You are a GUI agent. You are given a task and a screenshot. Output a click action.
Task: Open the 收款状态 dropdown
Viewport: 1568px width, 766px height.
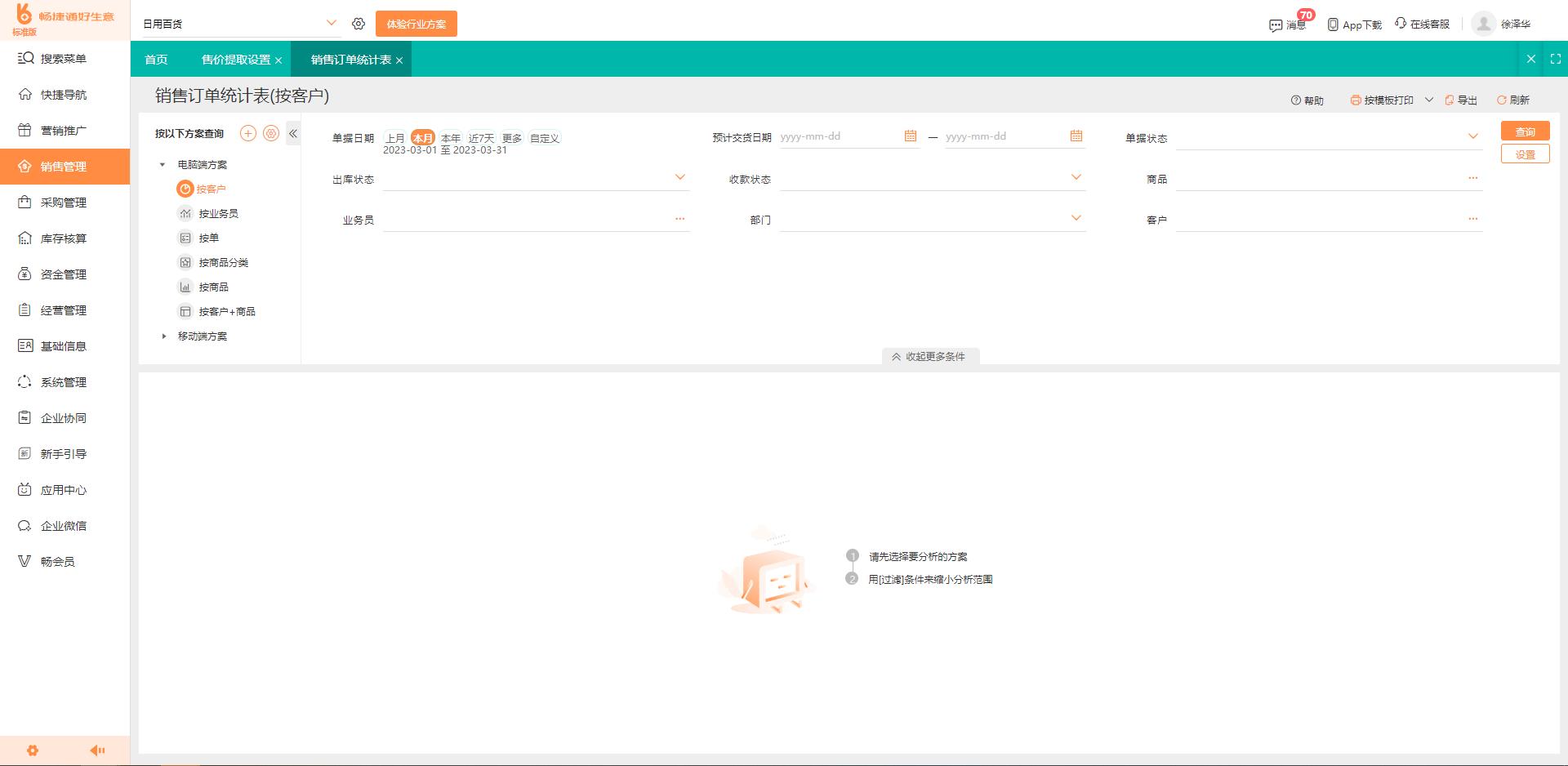[1076, 178]
